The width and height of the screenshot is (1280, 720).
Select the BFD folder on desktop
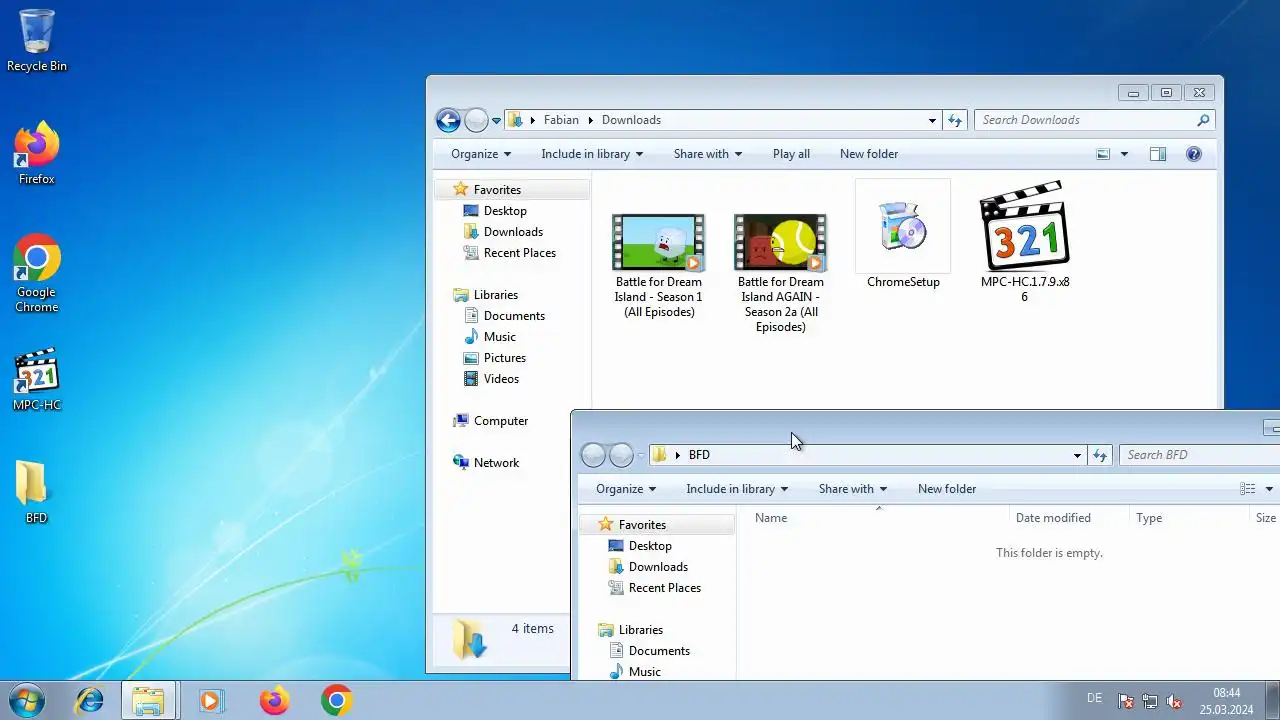point(37,492)
